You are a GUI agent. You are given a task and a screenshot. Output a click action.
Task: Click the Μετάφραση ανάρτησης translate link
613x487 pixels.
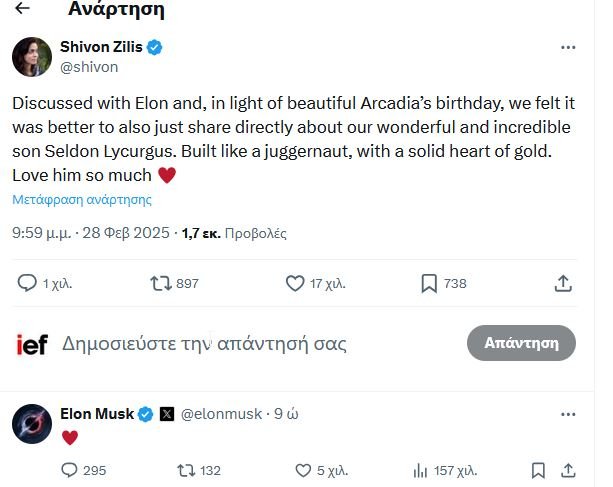(82, 199)
